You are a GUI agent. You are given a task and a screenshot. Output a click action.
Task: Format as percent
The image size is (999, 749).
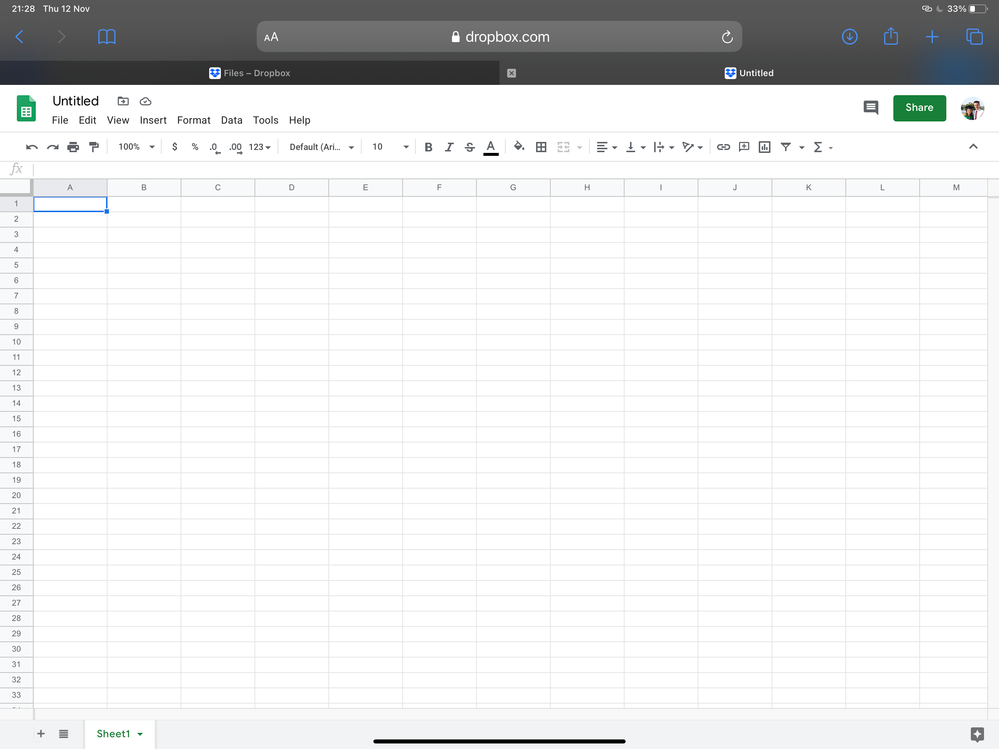point(195,147)
